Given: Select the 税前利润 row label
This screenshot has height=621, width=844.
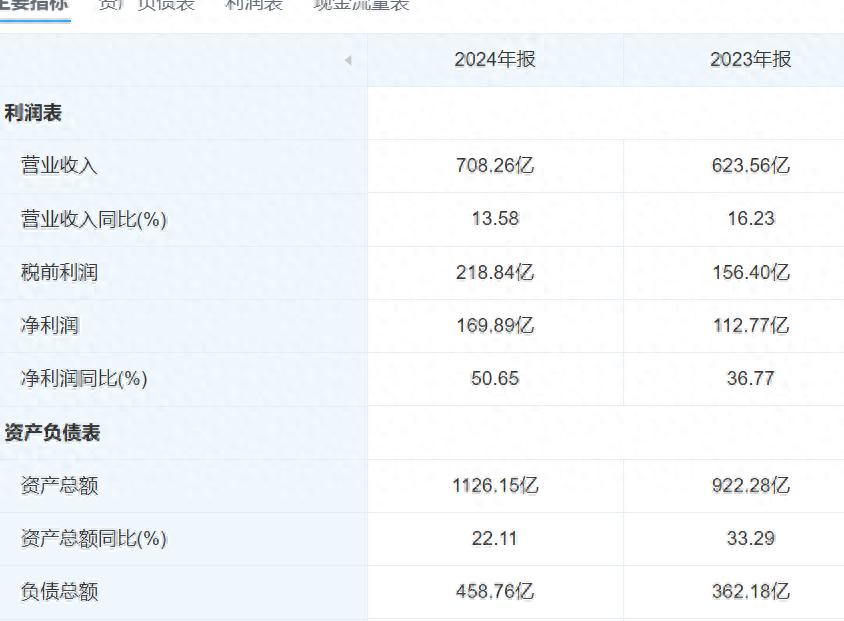Looking at the screenshot, I should pos(59,272).
